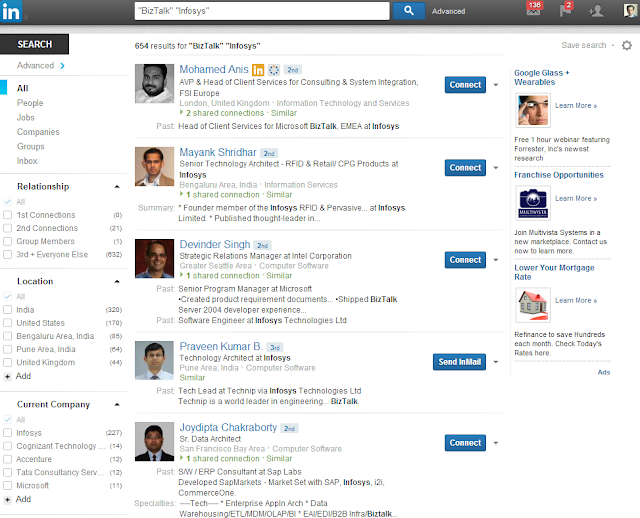Open Joydipta Chakraborty name link

228,427
